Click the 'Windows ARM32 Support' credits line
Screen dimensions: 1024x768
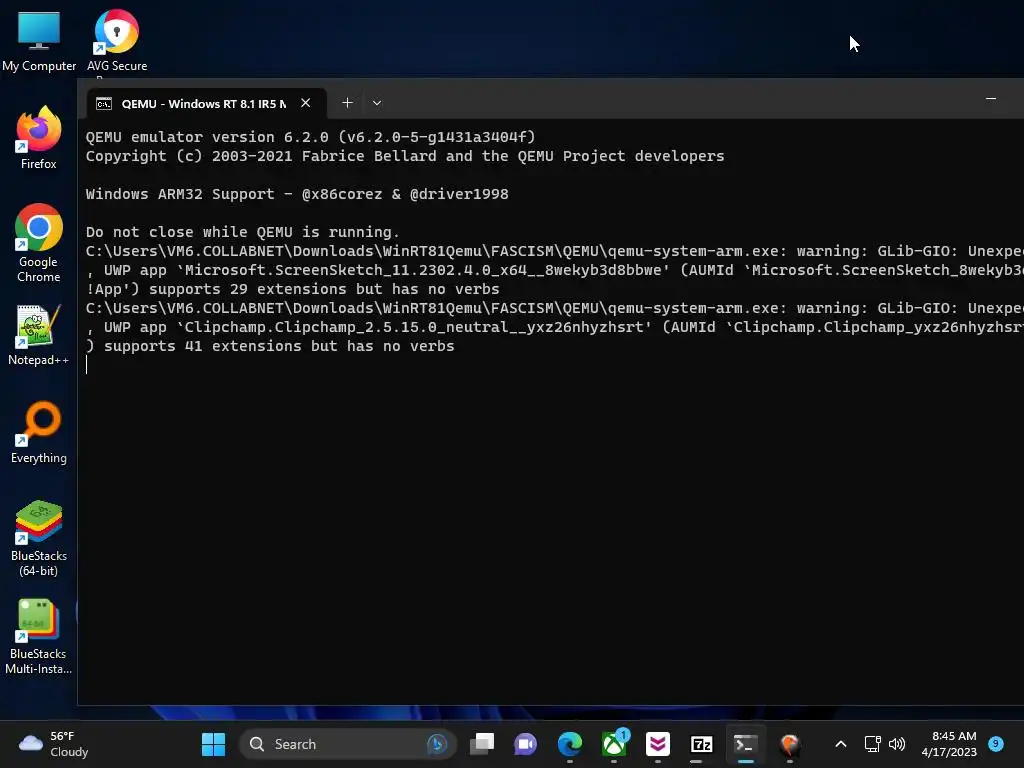click(297, 194)
